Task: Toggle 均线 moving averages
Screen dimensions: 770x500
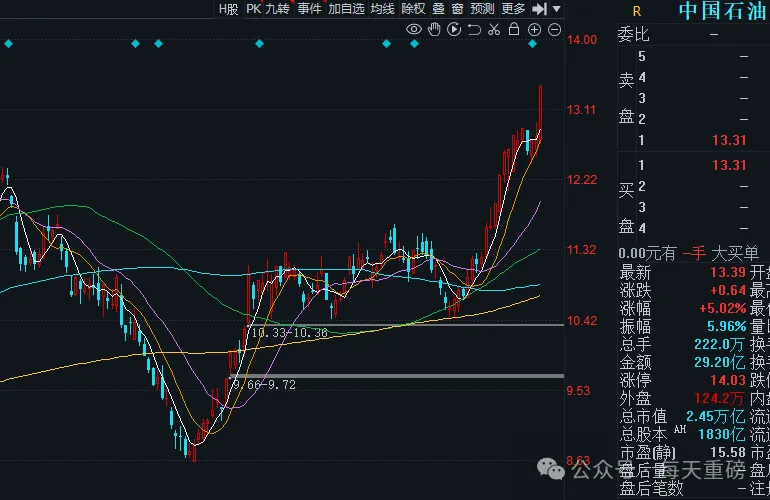Action: 383,9
